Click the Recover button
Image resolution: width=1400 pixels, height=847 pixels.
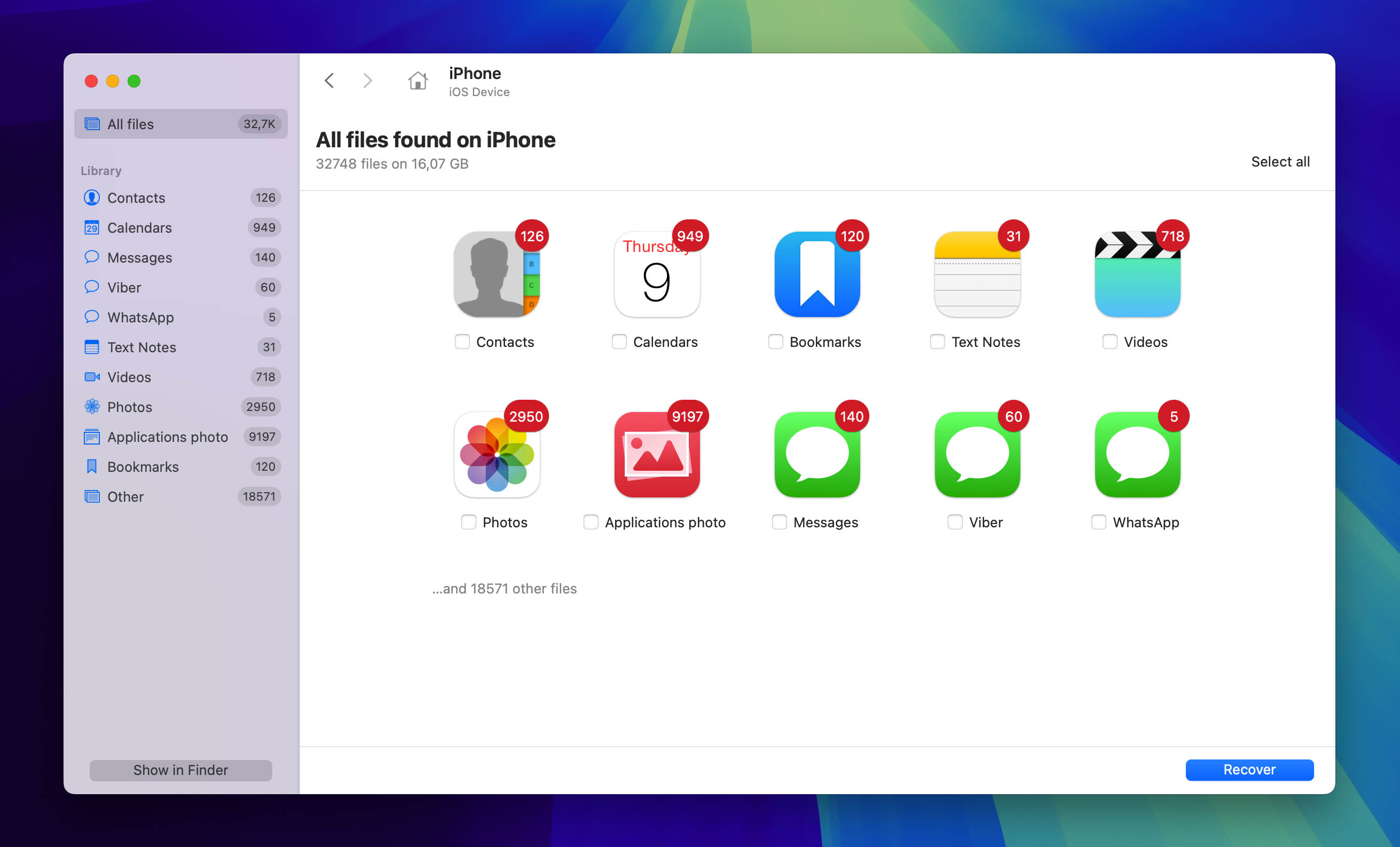click(x=1249, y=770)
